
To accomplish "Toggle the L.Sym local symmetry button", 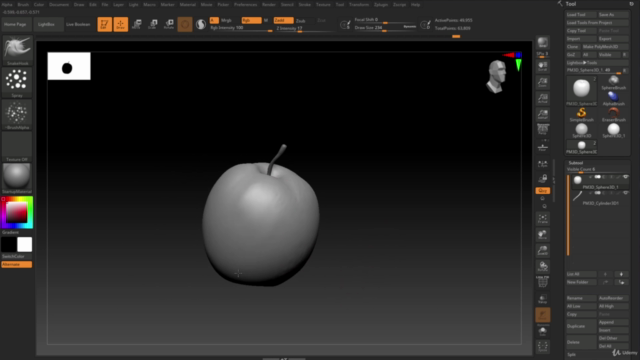I will 542,164.
